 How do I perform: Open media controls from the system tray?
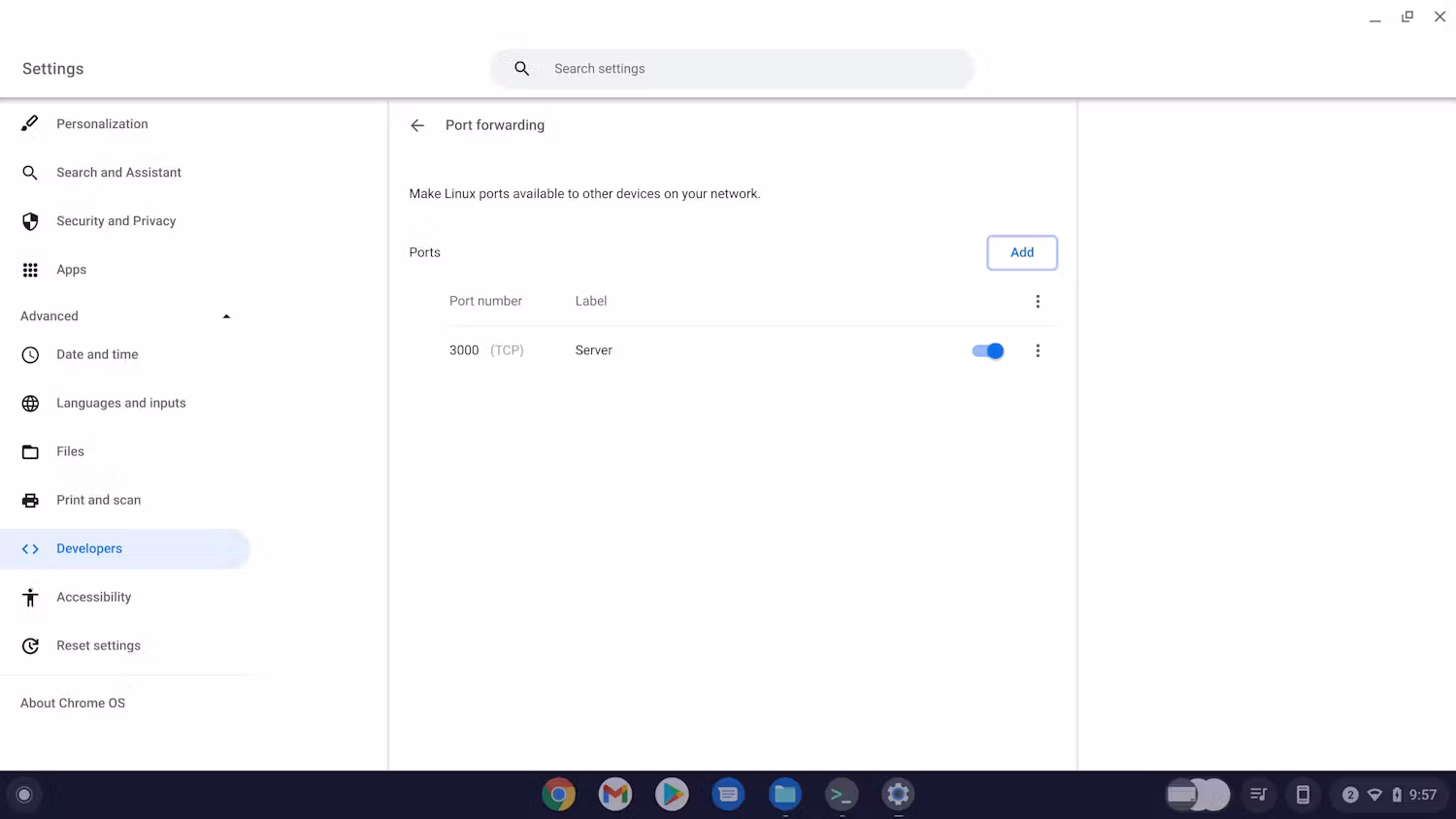1258,794
